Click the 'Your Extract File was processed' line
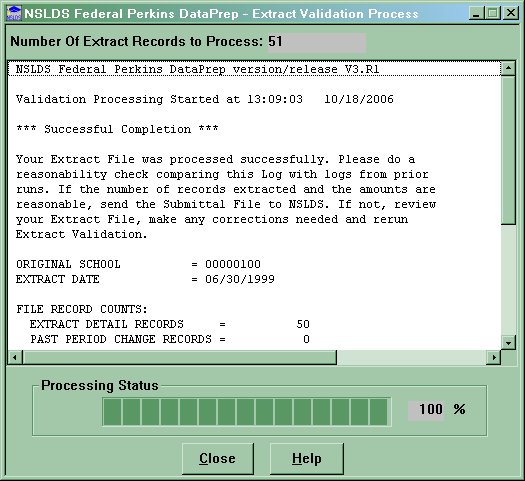525x481 pixels. coord(215,159)
